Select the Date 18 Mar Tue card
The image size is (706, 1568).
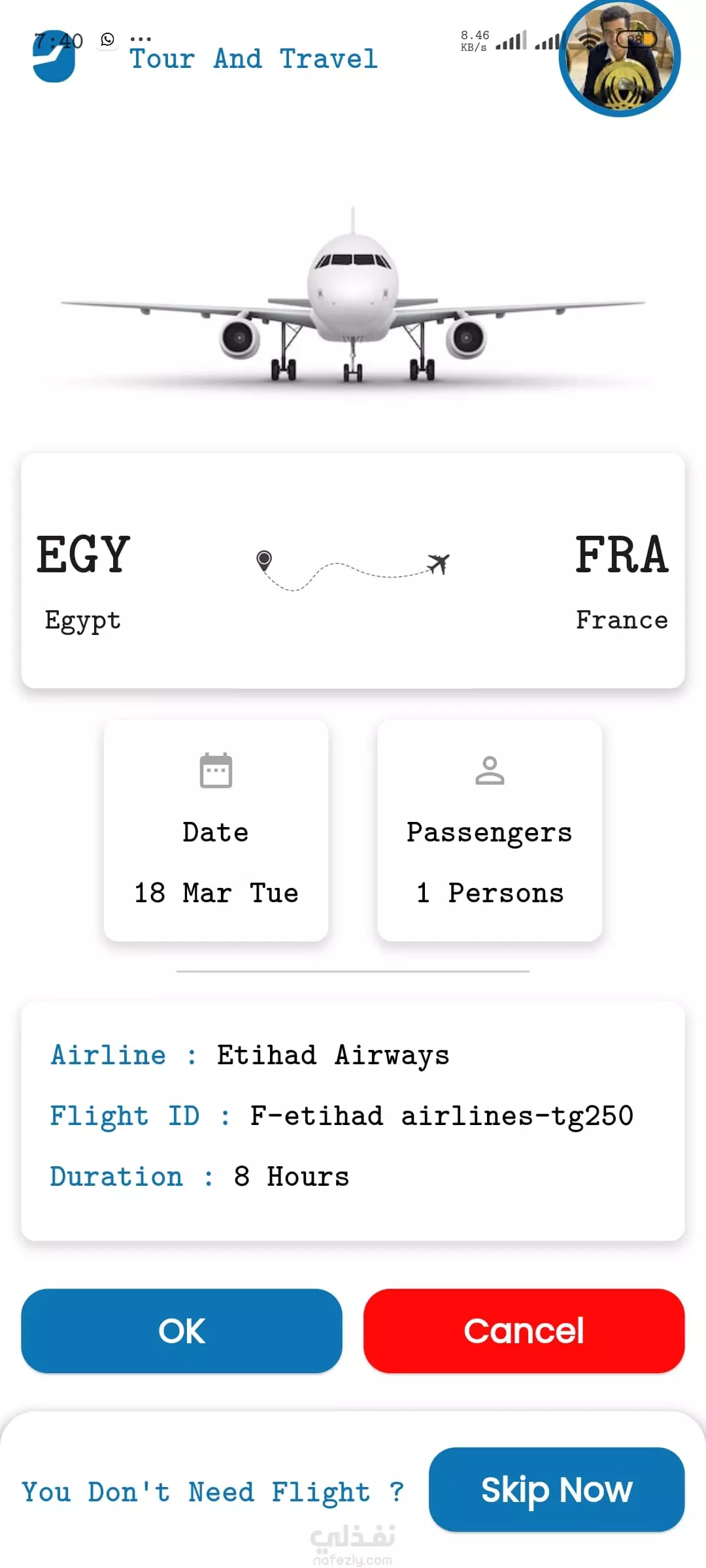(216, 830)
